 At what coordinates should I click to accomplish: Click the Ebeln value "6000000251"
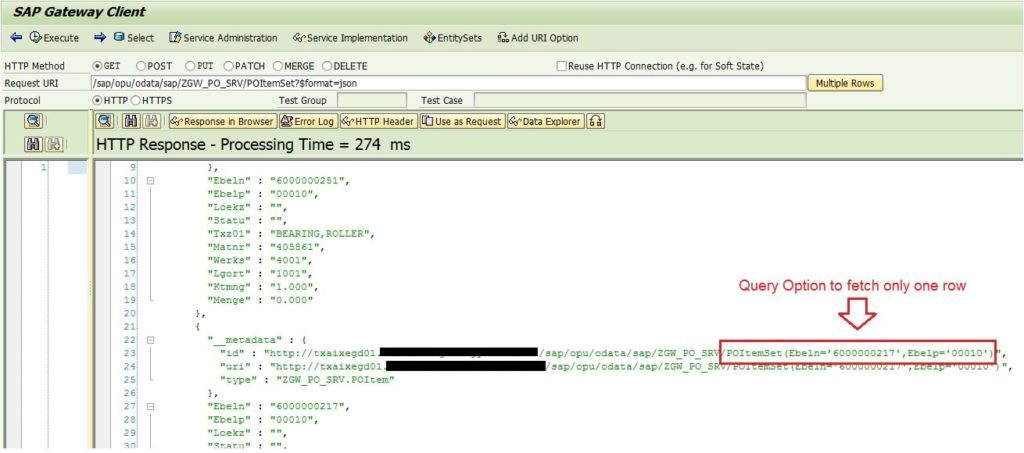click(310, 181)
